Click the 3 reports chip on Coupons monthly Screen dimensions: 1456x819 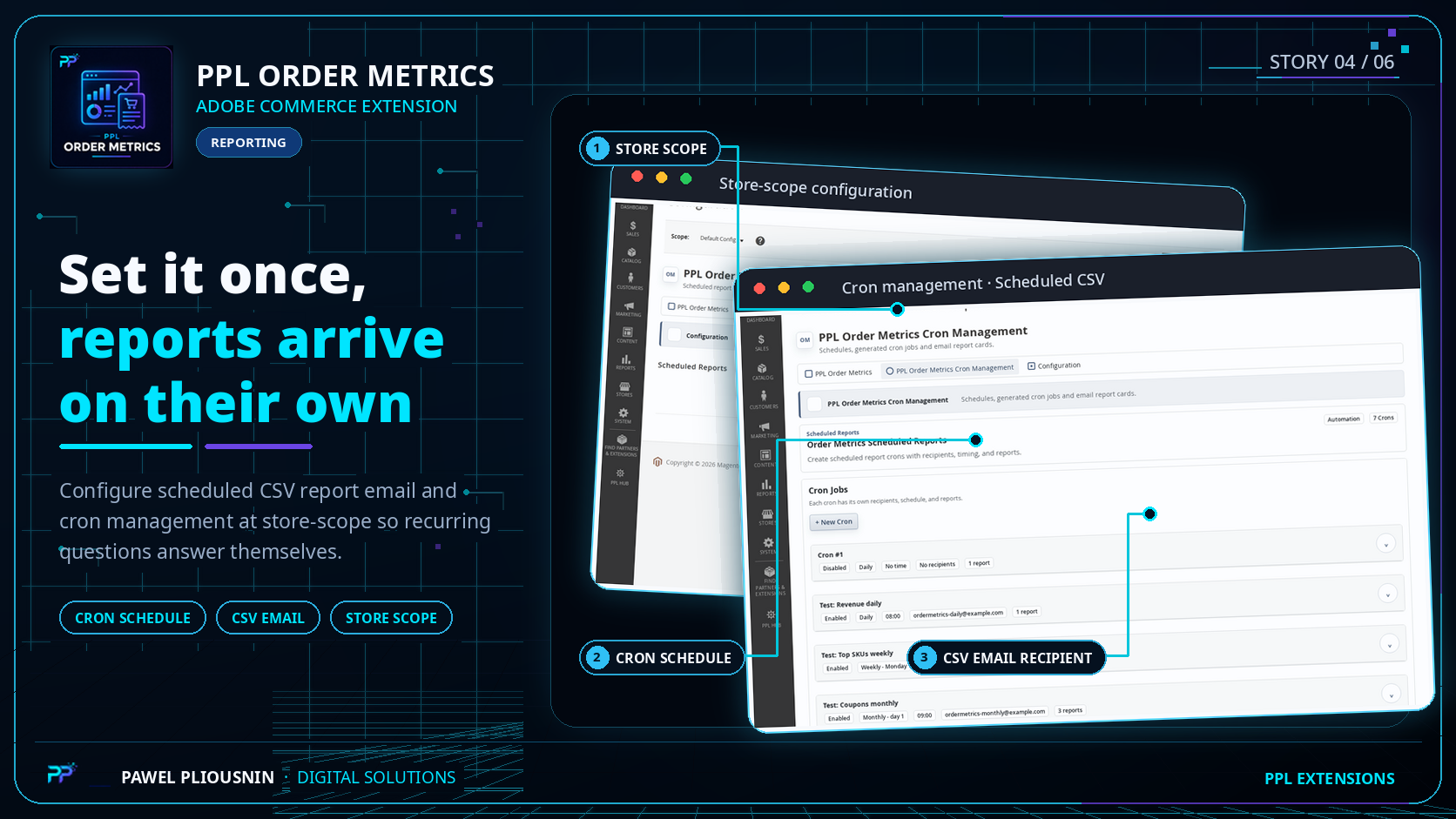(1070, 711)
